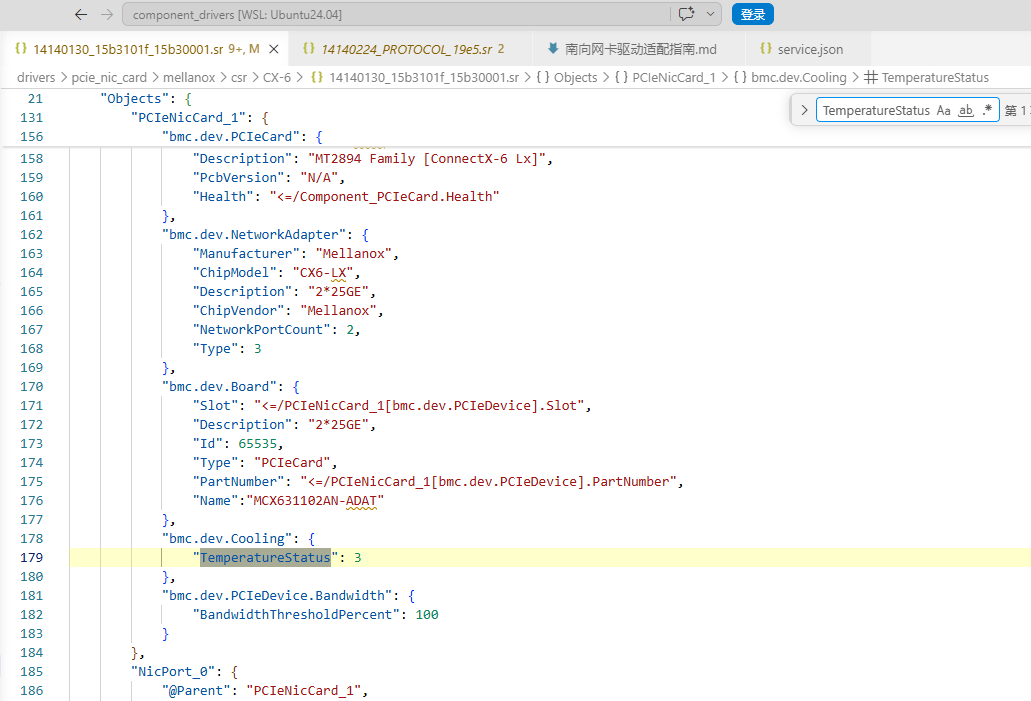Click "bmc.dev.Cooling" key
This screenshot has height=701, width=1031.
pos(227,539)
